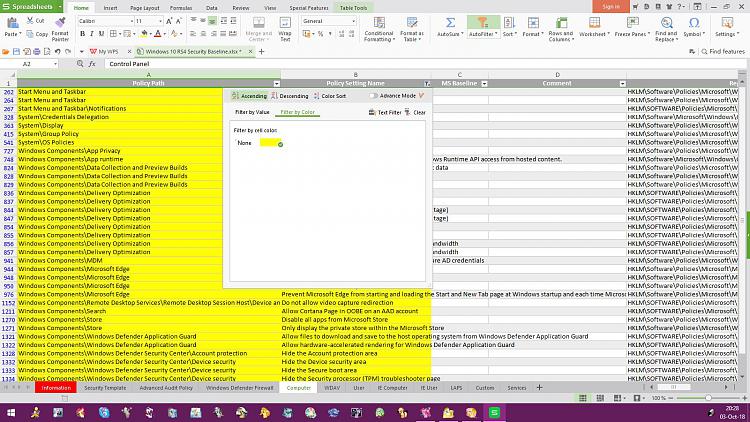Open the font name Calibri dropdown

[x=132, y=21]
